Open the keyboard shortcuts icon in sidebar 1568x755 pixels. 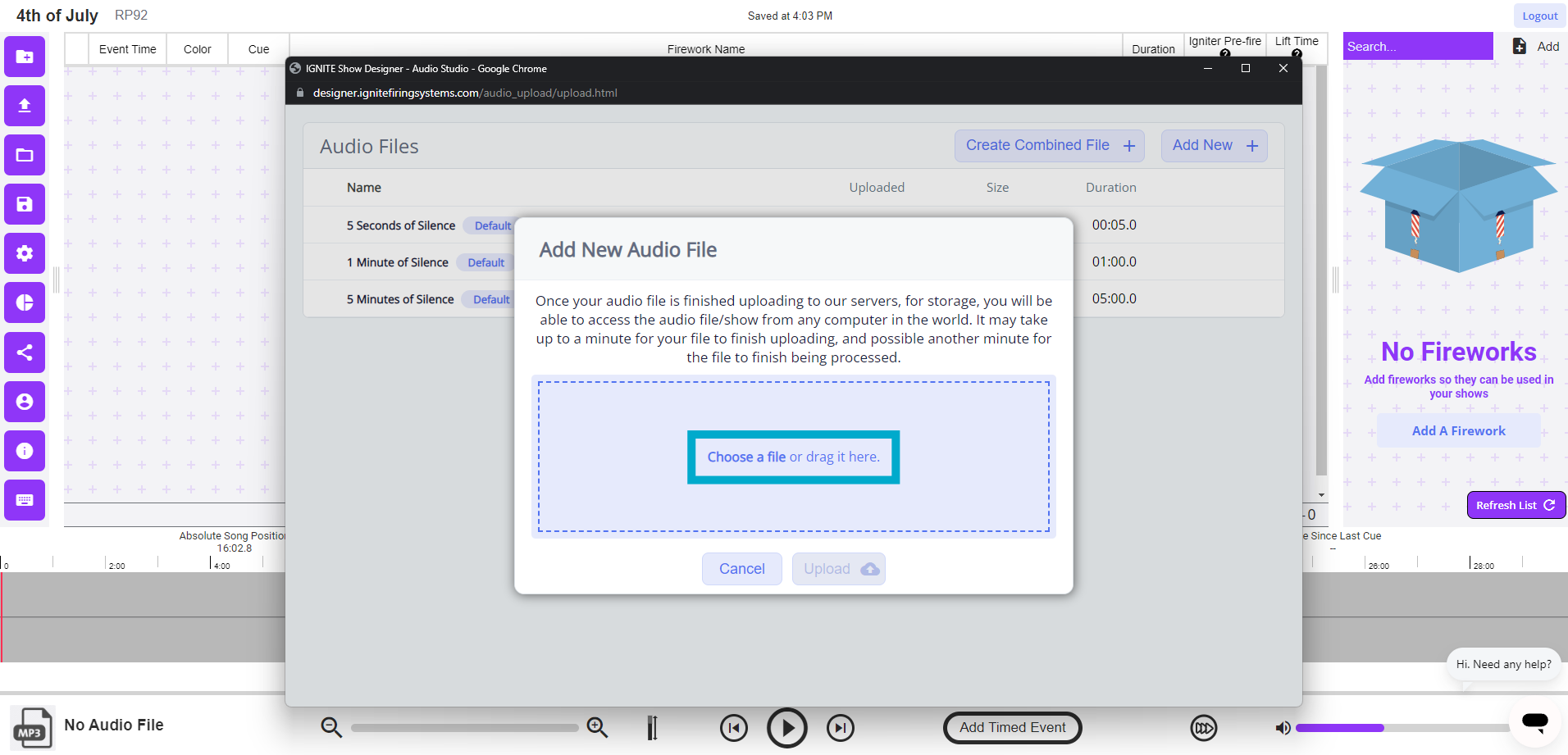[24, 500]
